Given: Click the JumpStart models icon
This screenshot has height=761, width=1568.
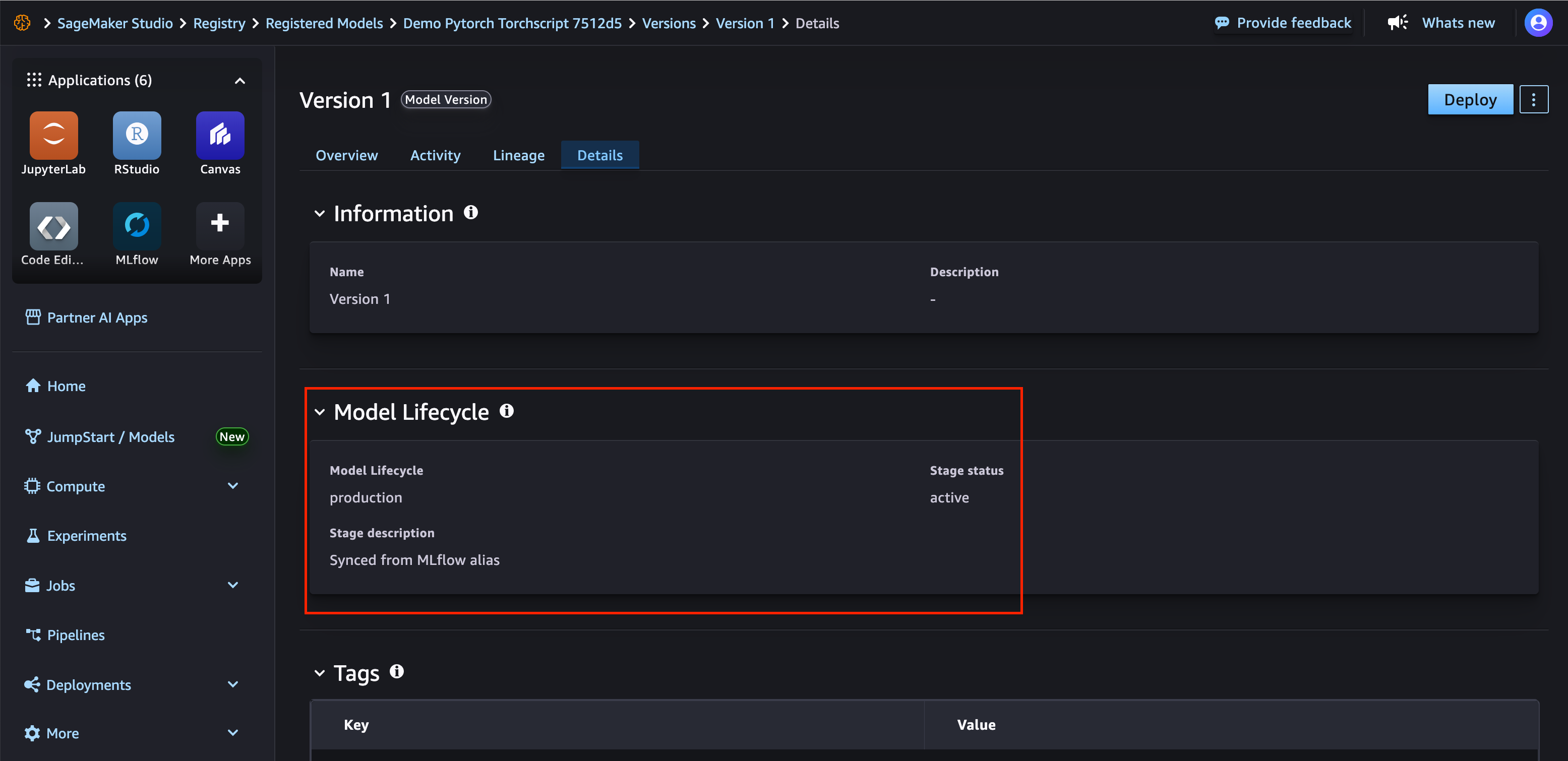Looking at the screenshot, I should (33, 437).
